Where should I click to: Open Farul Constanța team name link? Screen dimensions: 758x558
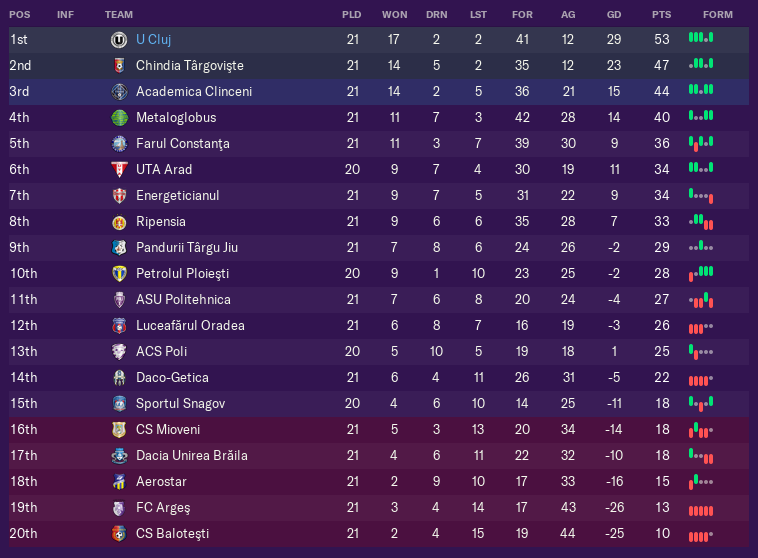pos(183,144)
